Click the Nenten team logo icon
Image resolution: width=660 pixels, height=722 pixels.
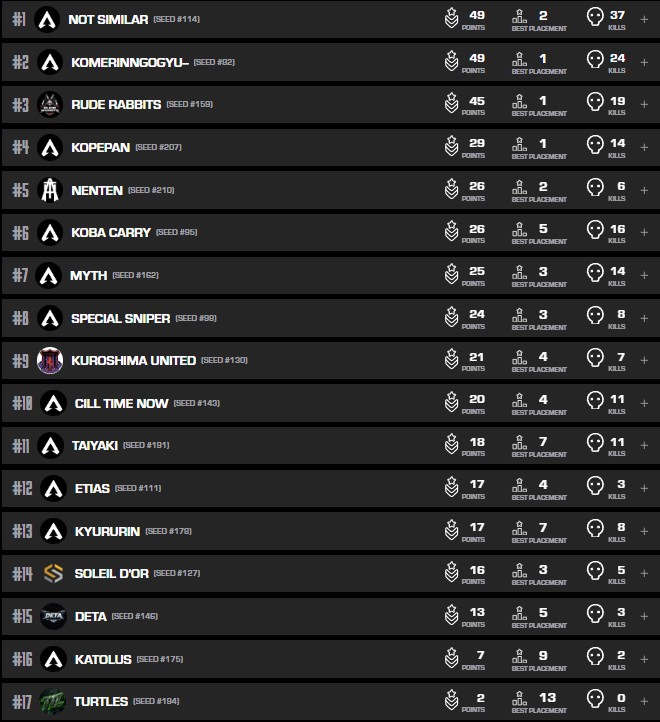click(50, 190)
